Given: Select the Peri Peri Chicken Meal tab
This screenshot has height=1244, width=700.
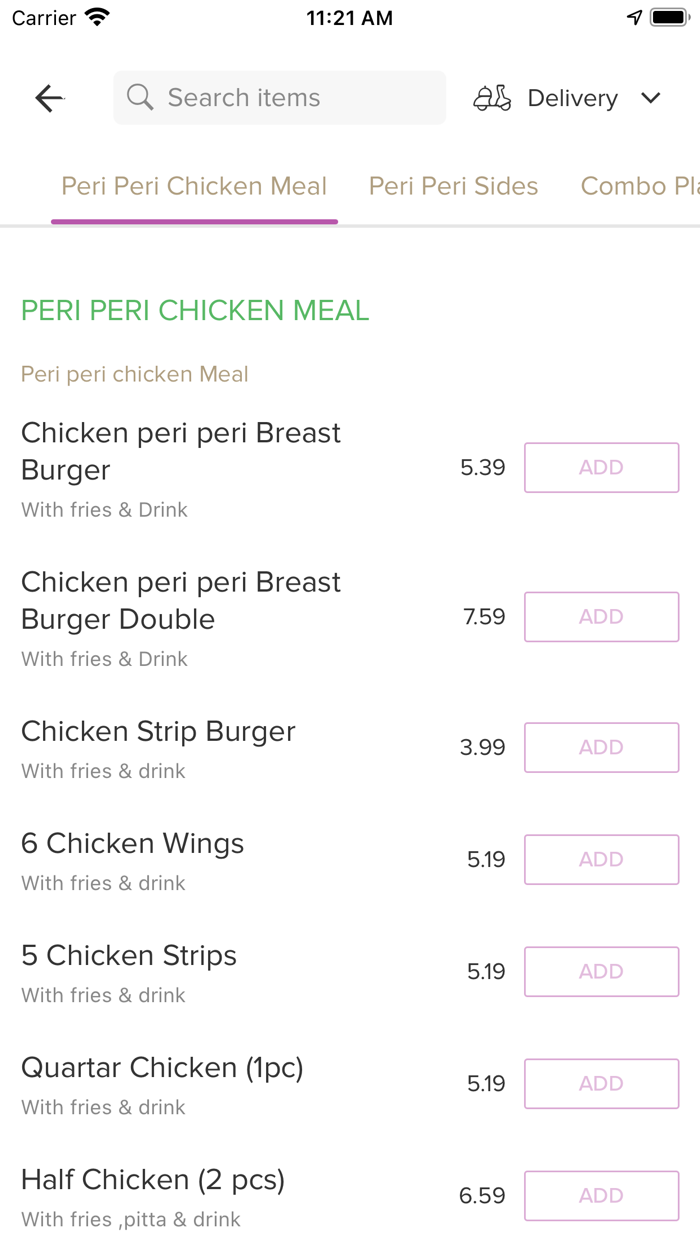Looking at the screenshot, I should click(194, 186).
